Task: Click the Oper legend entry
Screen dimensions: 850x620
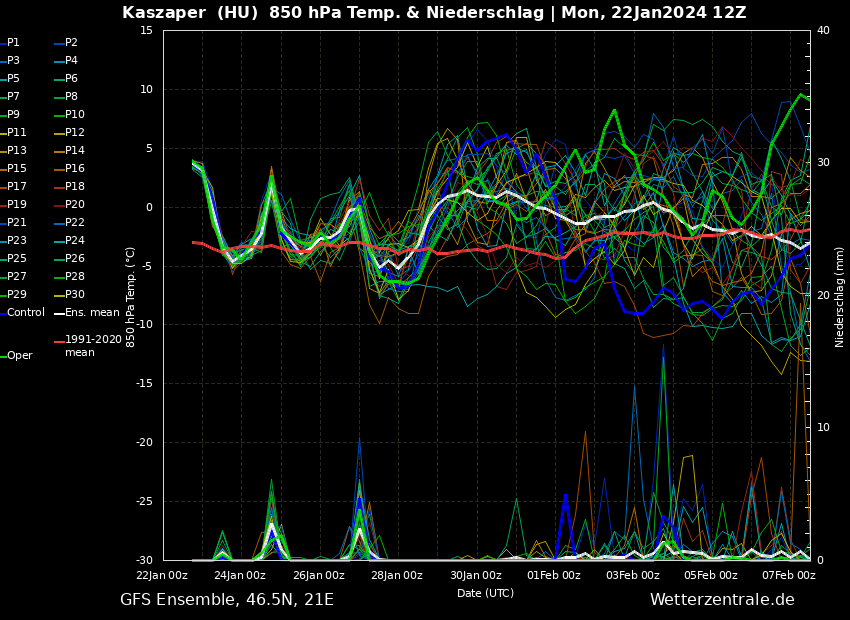Action: tap(19, 356)
